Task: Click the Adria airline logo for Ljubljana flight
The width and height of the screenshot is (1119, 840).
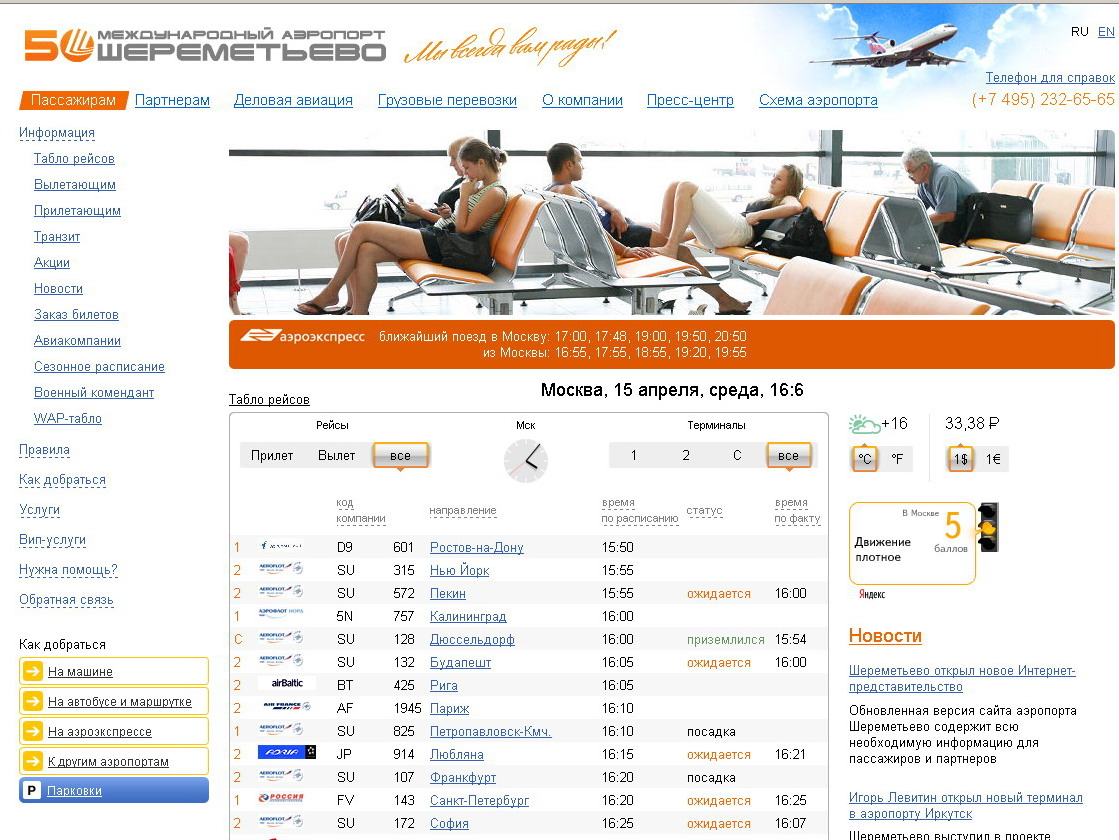Action: point(286,753)
